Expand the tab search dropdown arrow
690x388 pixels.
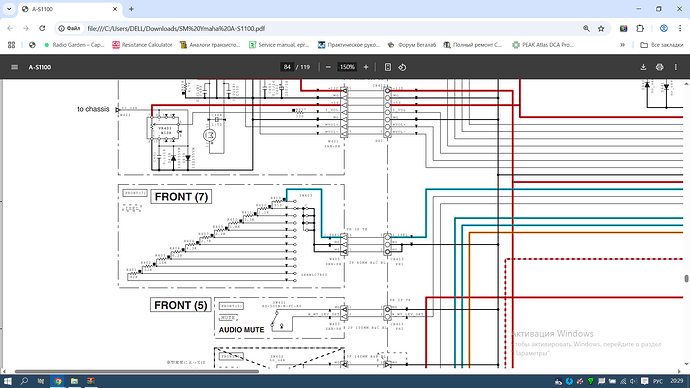[9, 9]
